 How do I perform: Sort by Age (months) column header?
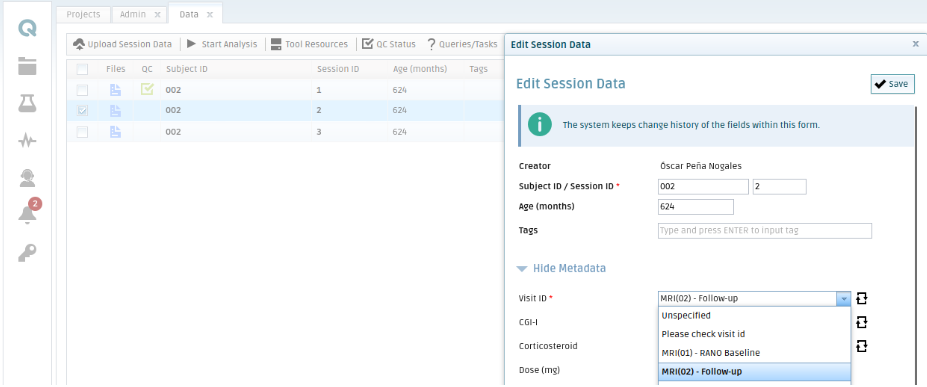(x=420, y=69)
